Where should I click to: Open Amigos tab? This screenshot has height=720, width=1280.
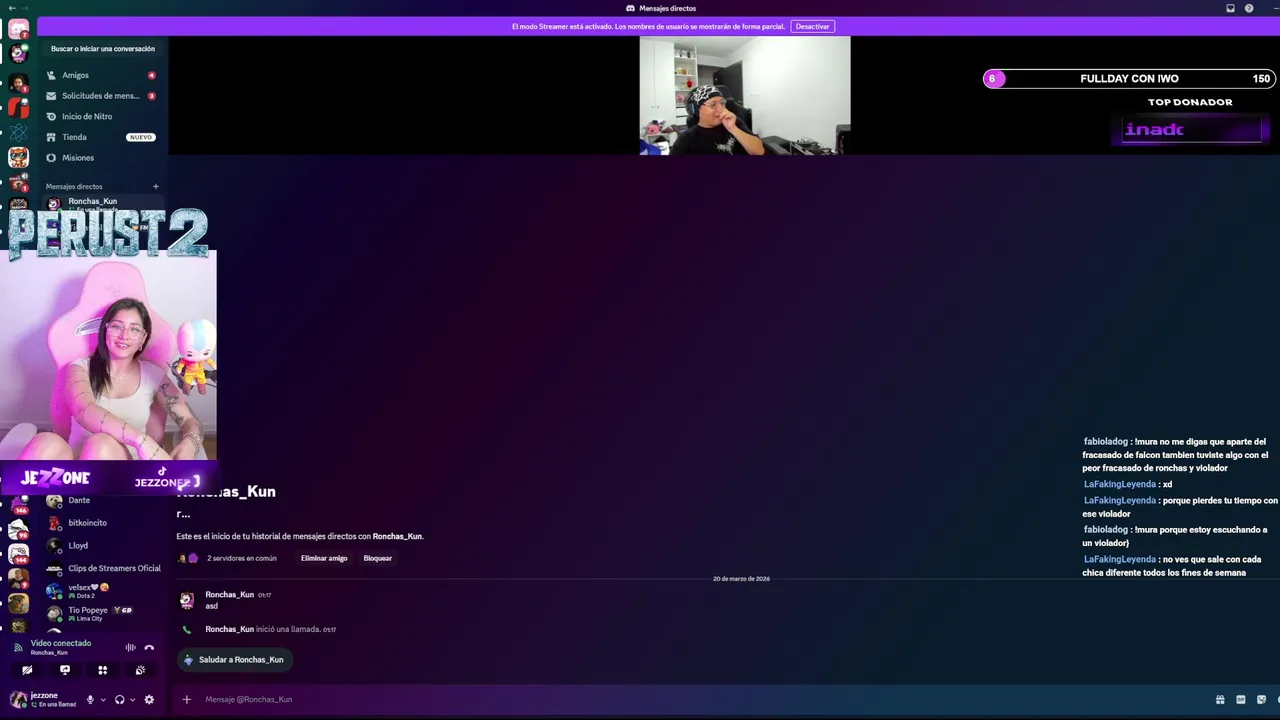101,75
